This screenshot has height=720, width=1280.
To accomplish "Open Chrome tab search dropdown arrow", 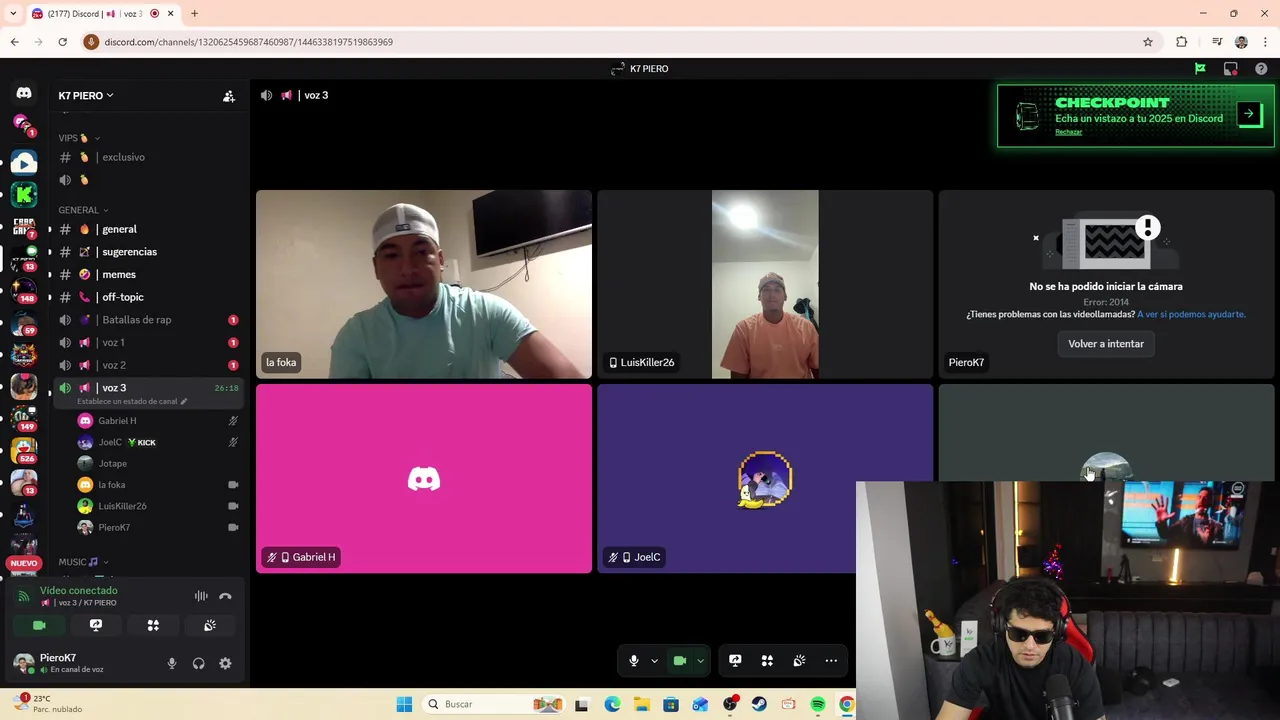I will click(13, 14).
